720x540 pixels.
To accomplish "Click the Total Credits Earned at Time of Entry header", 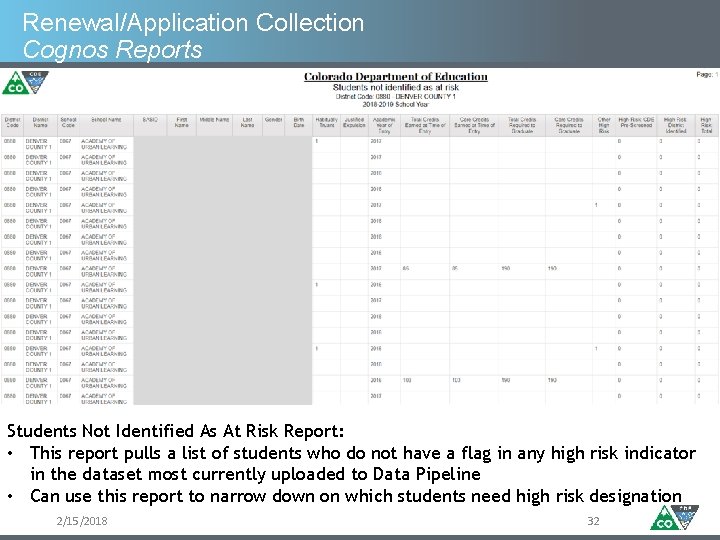I will 425,125.
